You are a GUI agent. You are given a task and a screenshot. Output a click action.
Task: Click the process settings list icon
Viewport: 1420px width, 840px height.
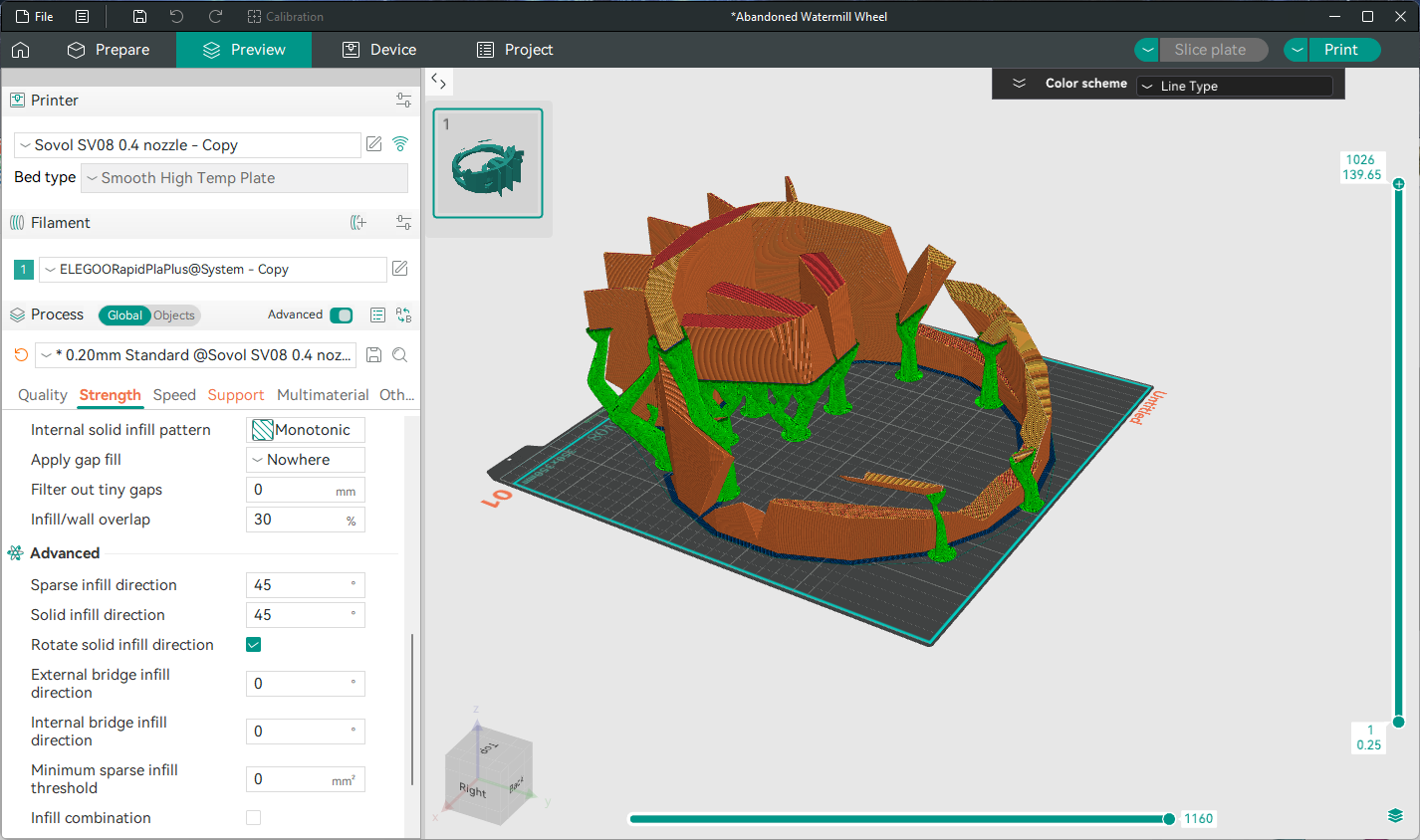coord(377,315)
